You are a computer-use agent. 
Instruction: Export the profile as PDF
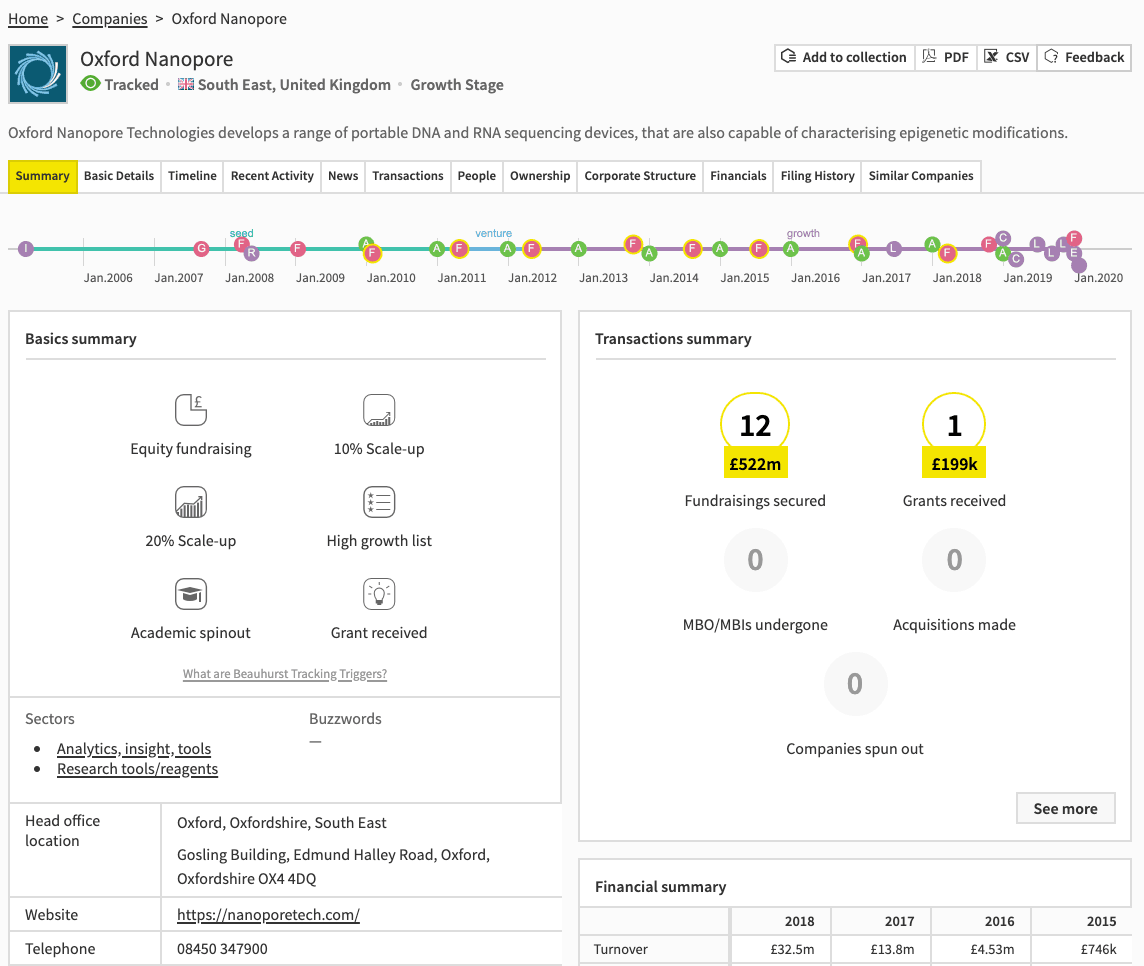click(x=946, y=57)
